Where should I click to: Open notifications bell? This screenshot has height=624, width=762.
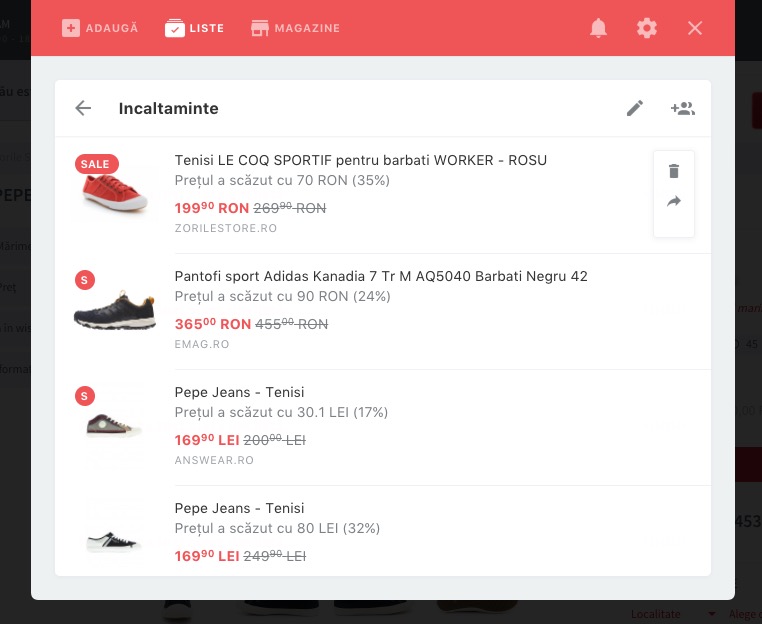point(598,28)
